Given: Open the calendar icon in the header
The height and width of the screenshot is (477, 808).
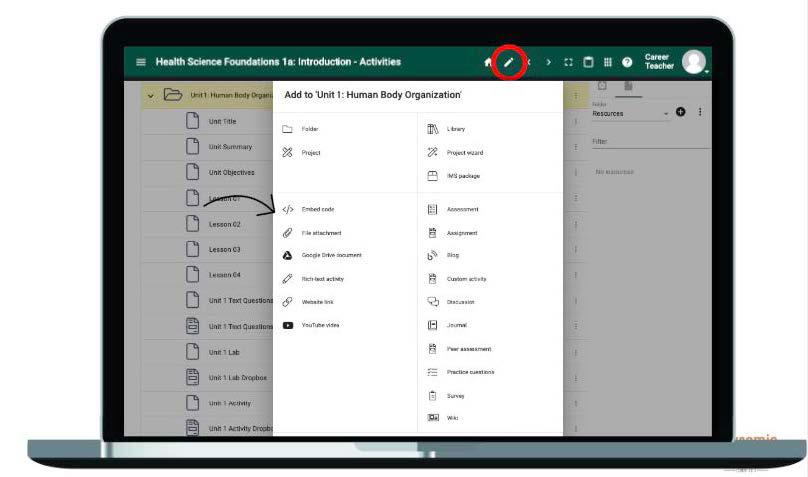Looking at the screenshot, I should pyautogui.click(x=588, y=62).
